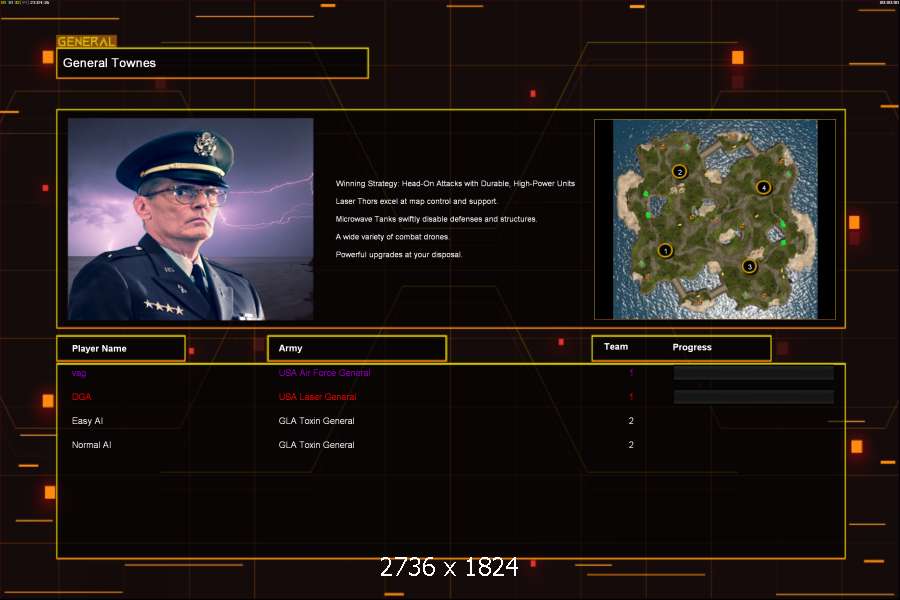This screenshot has height=600, width=900.
Task: Click start position marker 1 on map
Action: pyautogui.click(x=665, y=250)
